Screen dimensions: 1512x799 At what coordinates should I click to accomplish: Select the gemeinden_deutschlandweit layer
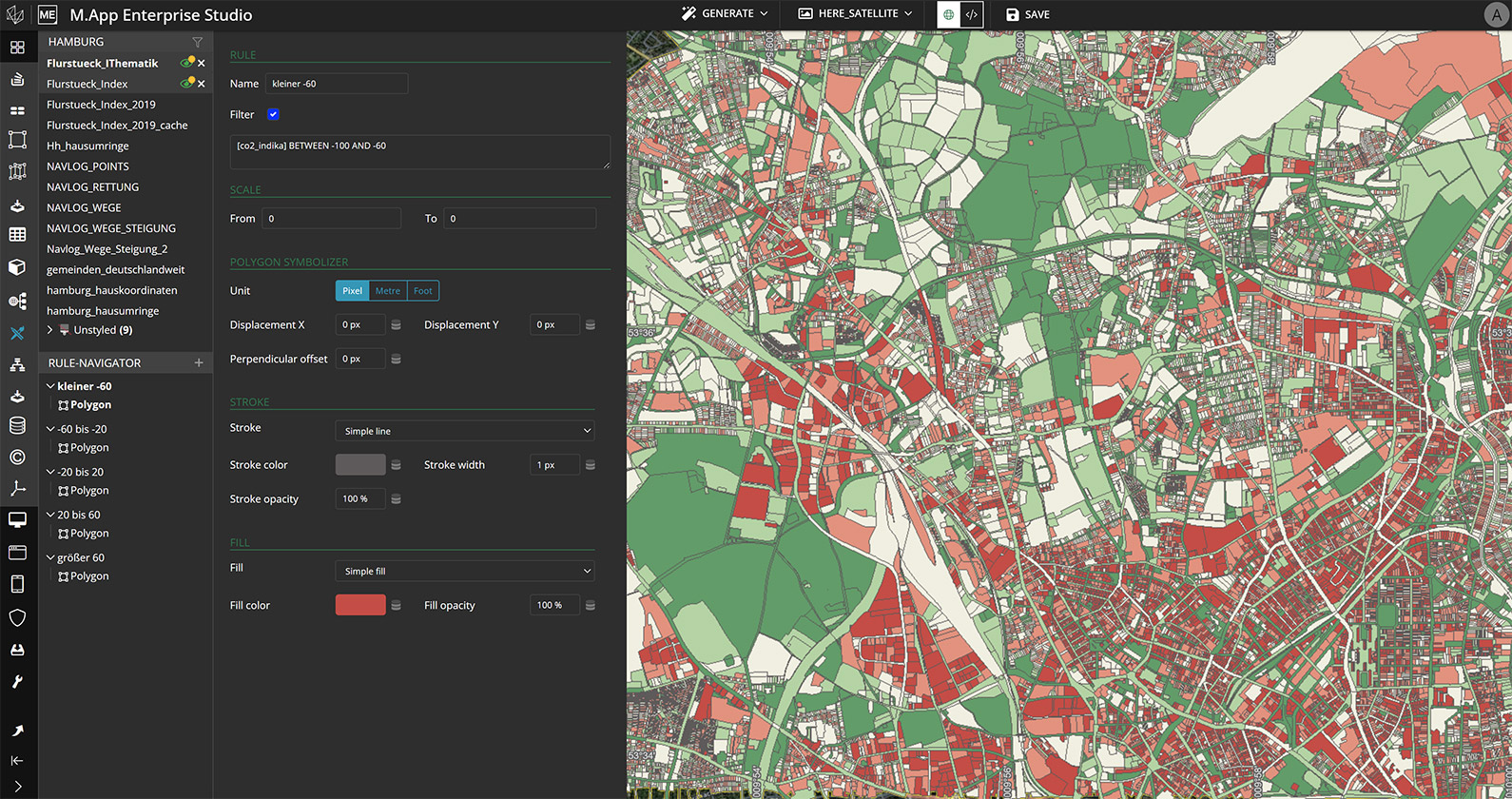(x=116, y=269)
